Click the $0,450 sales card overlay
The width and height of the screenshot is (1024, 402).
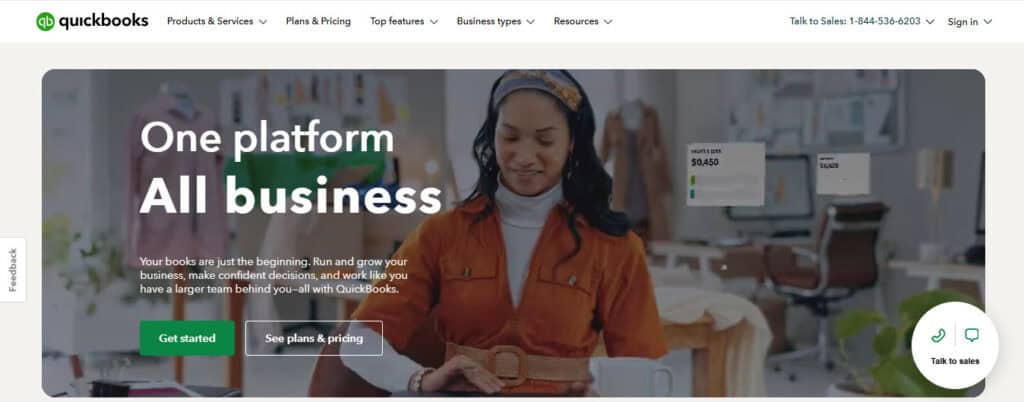click(x=726, y=174)
